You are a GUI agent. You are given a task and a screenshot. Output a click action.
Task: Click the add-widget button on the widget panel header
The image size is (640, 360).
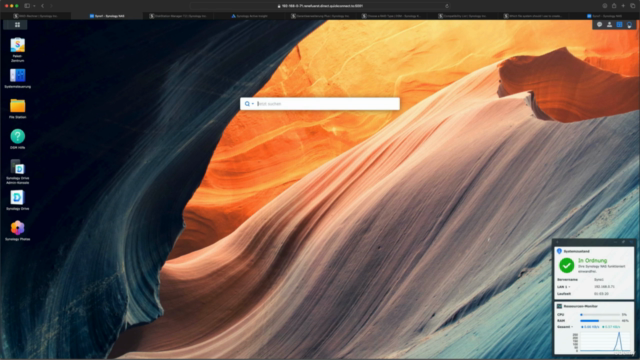(558, 242)
